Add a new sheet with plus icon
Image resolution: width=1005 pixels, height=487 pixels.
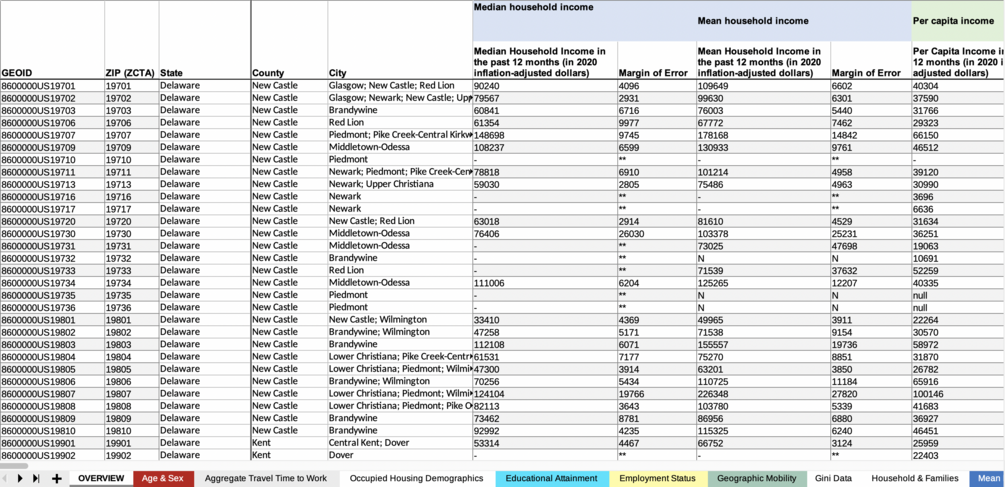click(x=56, y=478)
